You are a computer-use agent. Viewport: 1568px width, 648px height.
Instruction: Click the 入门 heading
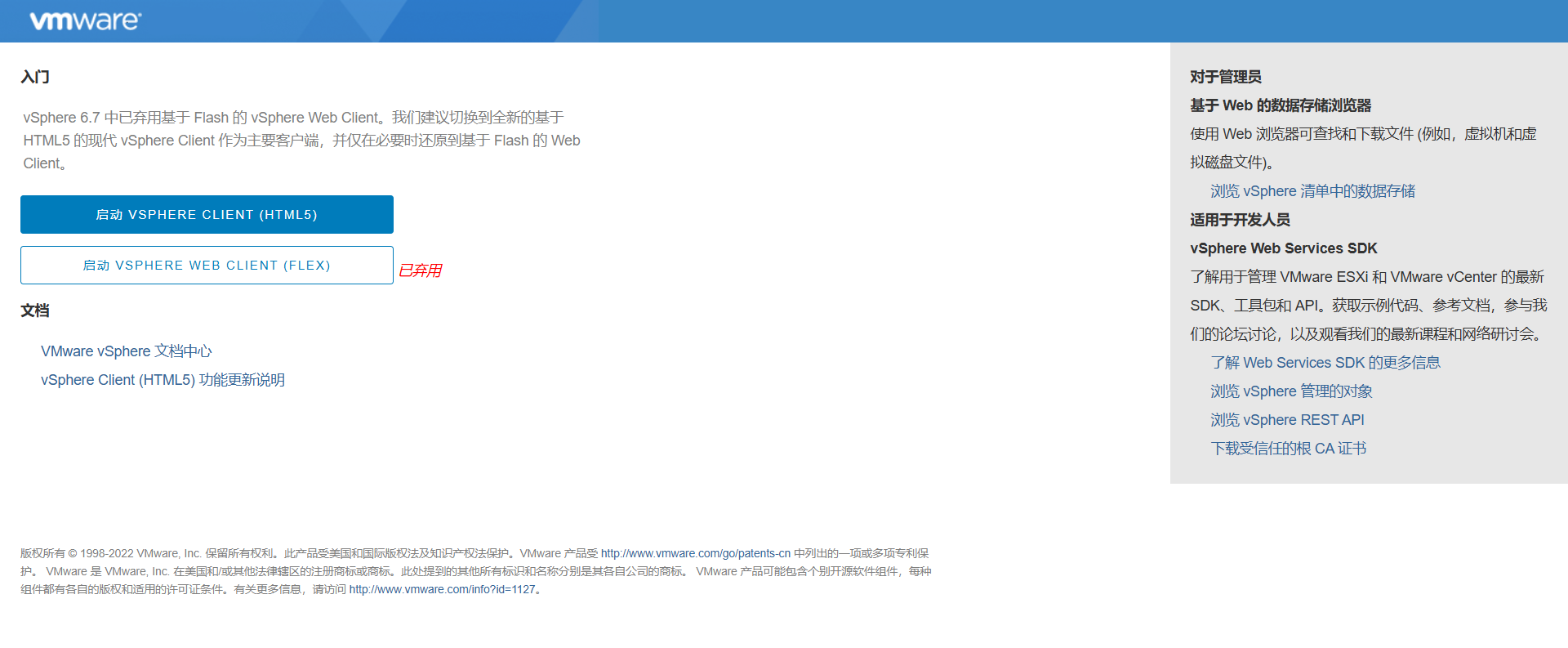pyautogui.click(x=35, y=77)
